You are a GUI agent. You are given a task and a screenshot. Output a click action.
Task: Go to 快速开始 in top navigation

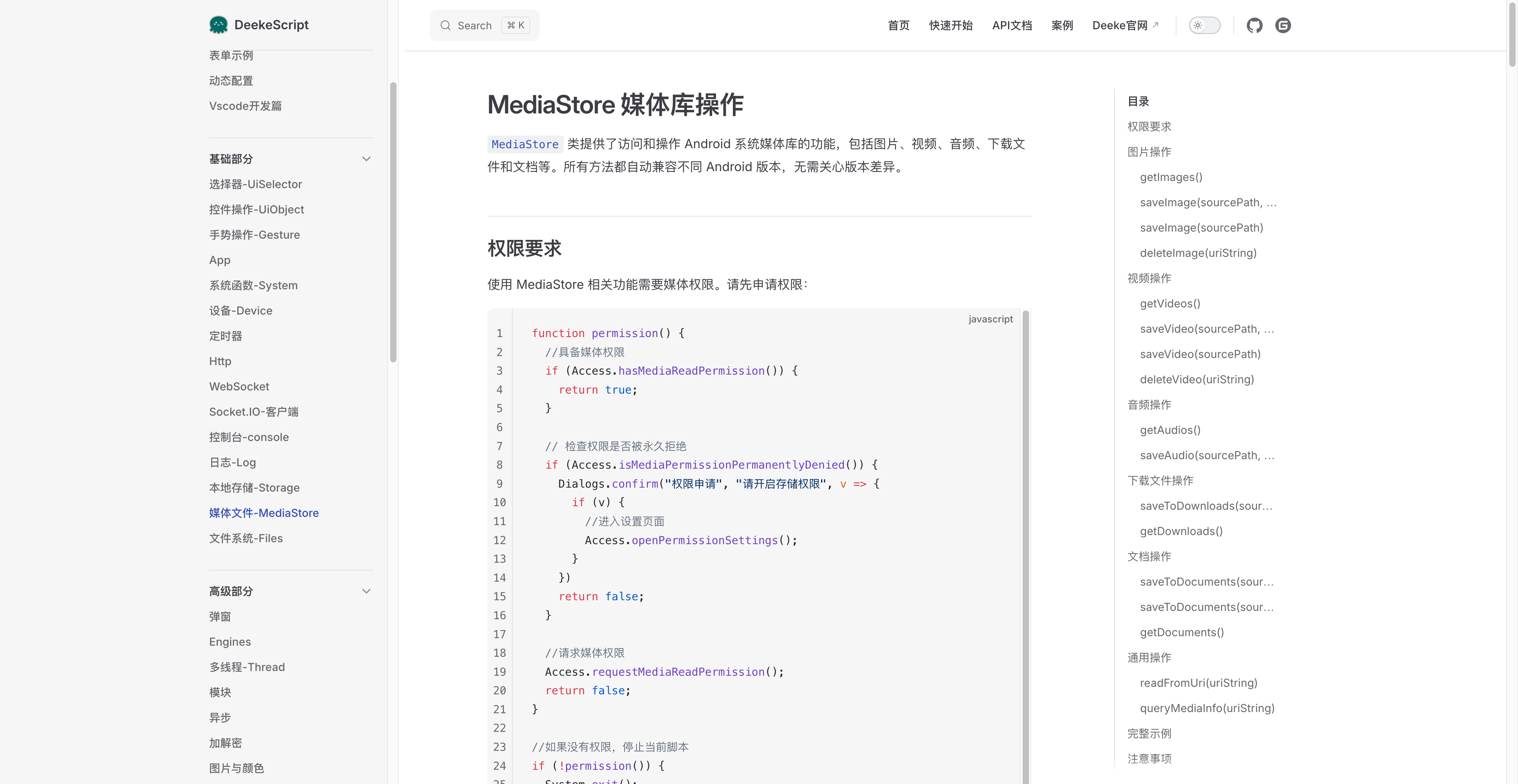[950, 25]
